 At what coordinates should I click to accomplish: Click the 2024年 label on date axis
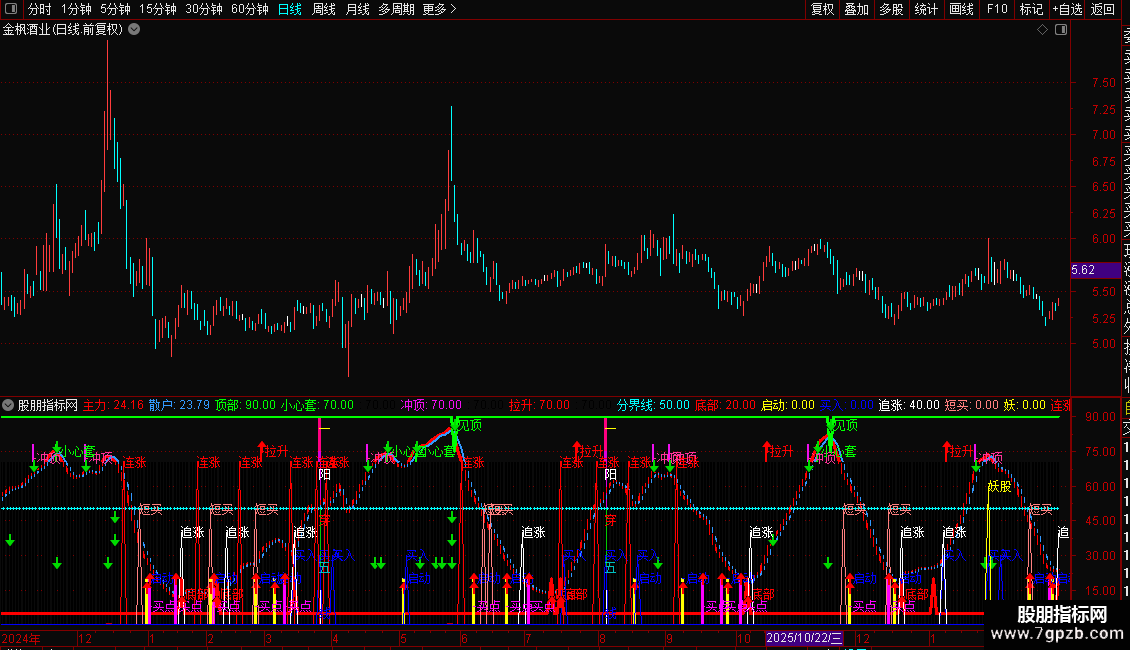21,638
